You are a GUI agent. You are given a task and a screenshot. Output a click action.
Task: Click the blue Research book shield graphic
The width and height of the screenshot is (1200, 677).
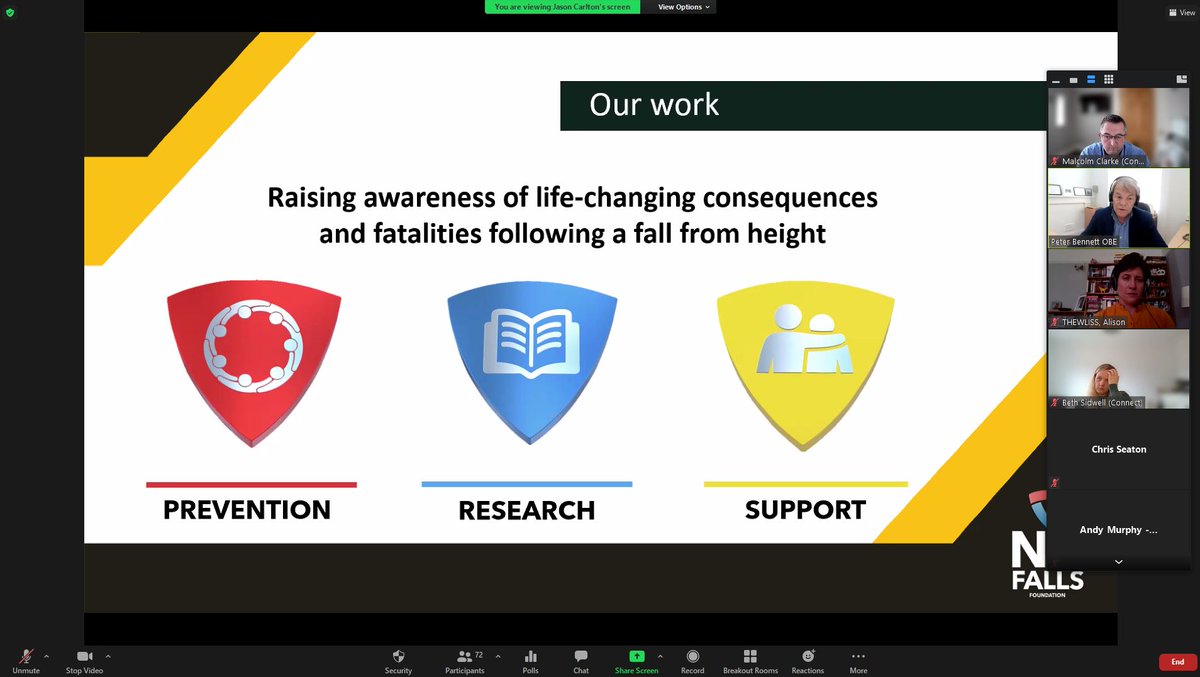532,364
